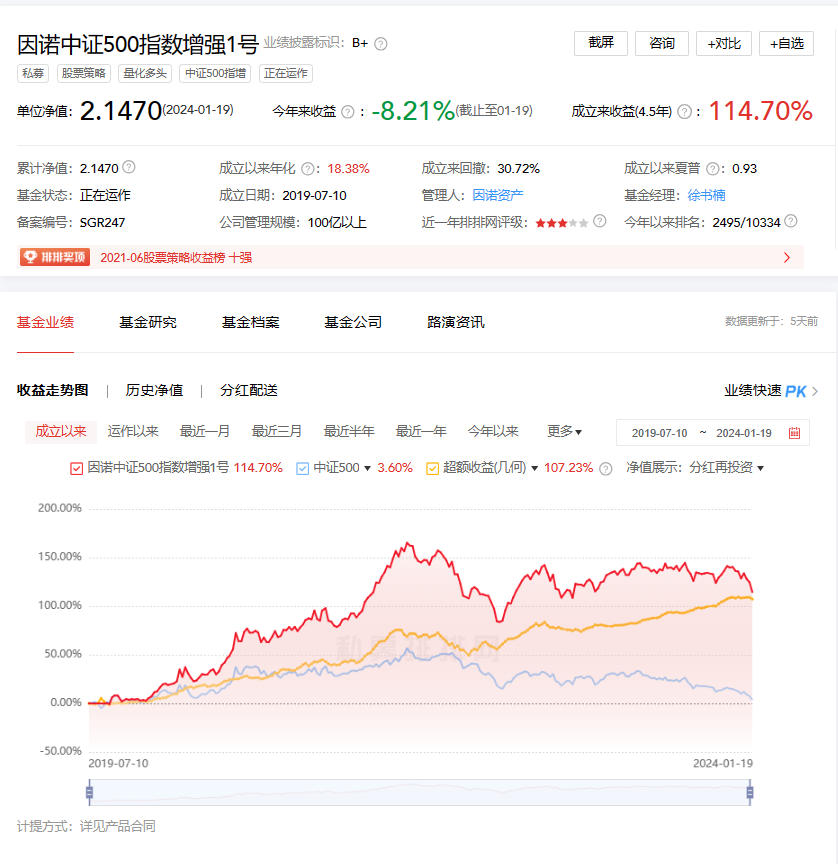Open manager link 因诺资产

[498, 195]
